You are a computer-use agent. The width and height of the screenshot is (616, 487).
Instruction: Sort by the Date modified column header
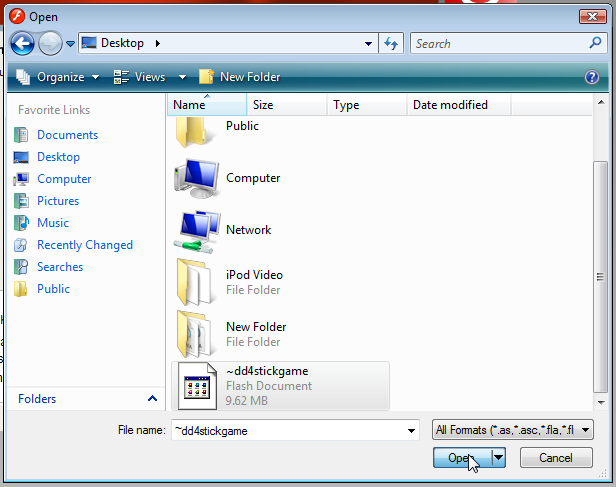[450, 105]
